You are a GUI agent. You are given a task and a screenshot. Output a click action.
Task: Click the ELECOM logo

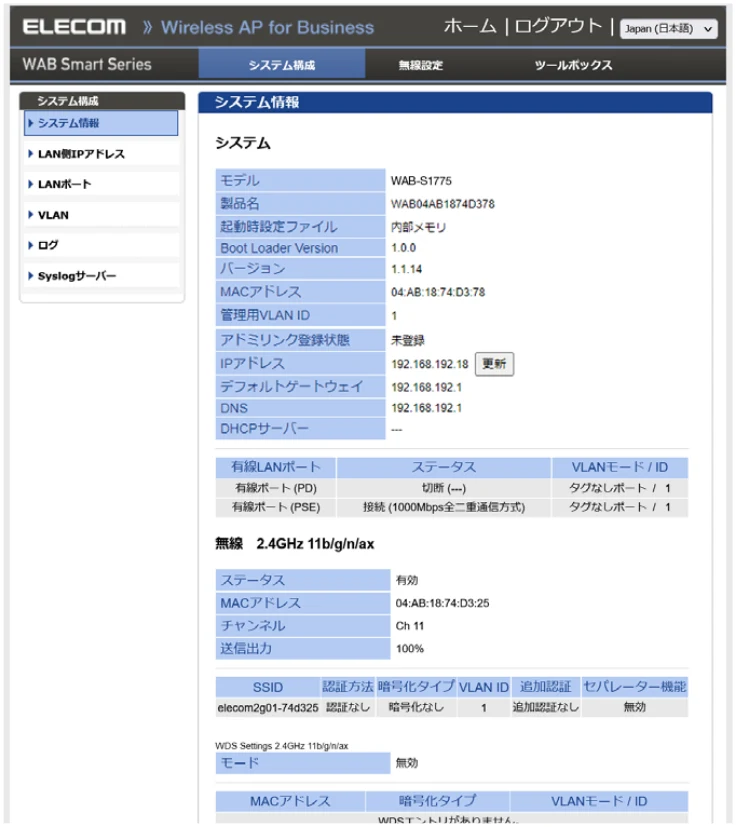74,26
